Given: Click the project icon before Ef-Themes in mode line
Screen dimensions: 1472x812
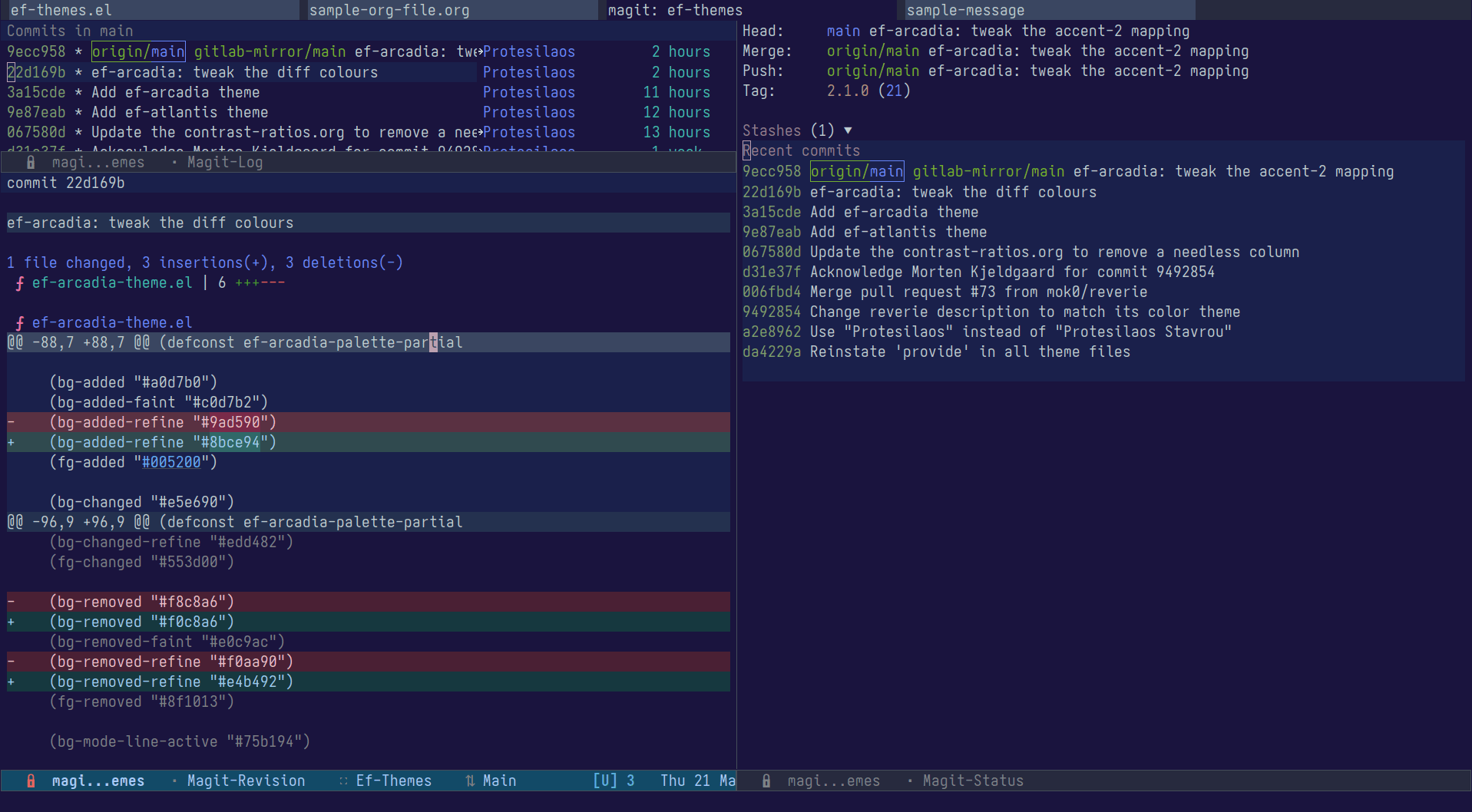Looking at the screenshot, I should click(x=343, y=781).
